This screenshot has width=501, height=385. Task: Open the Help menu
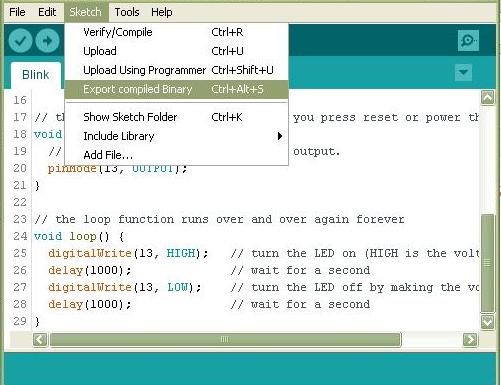tap(162, 12)
